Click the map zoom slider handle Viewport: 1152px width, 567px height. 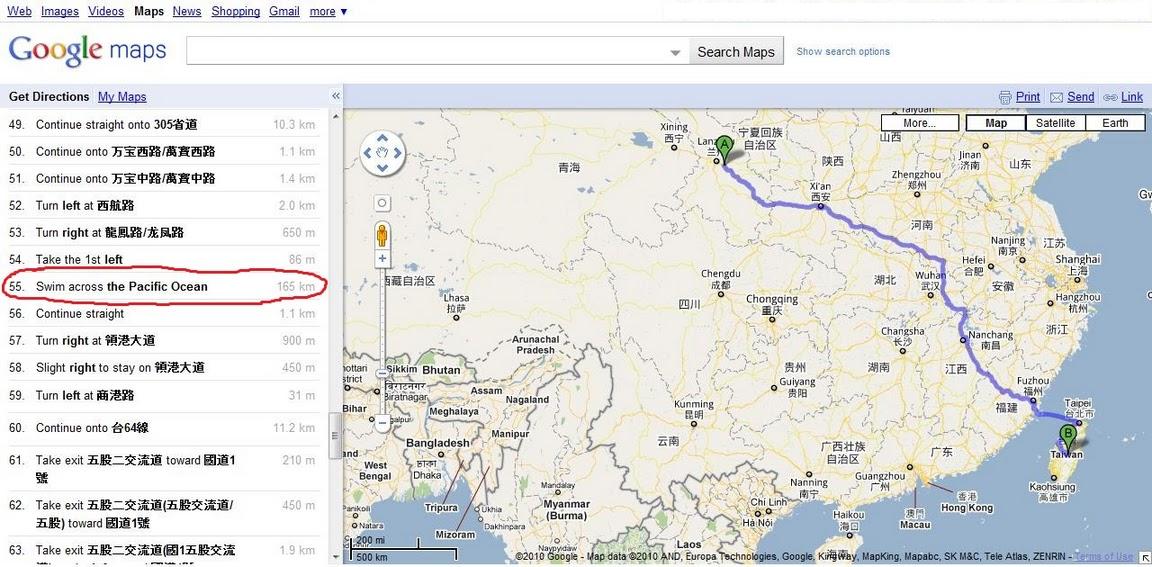click(382, 373)
